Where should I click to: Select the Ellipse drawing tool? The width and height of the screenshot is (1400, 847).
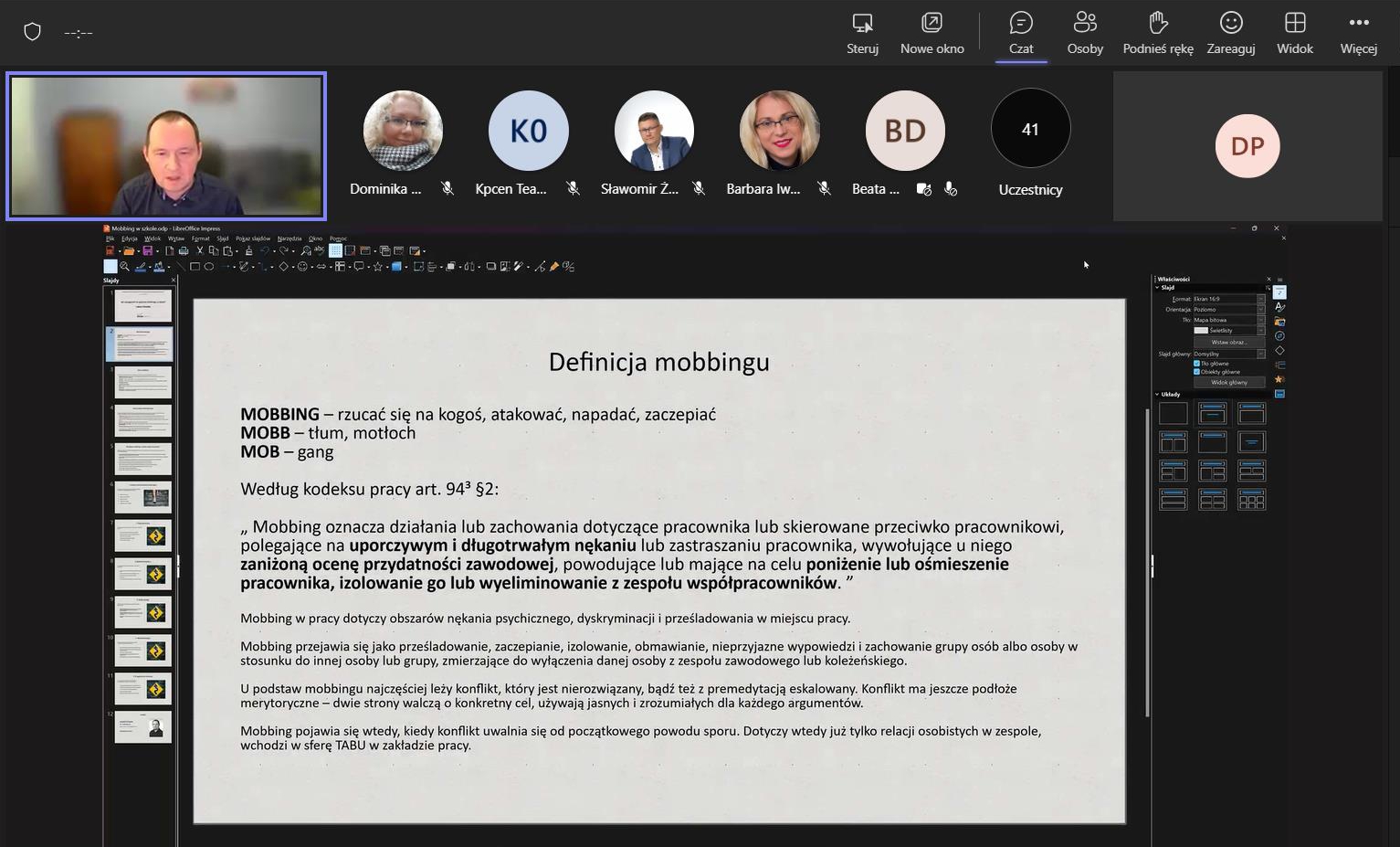[x=209, y=267]
